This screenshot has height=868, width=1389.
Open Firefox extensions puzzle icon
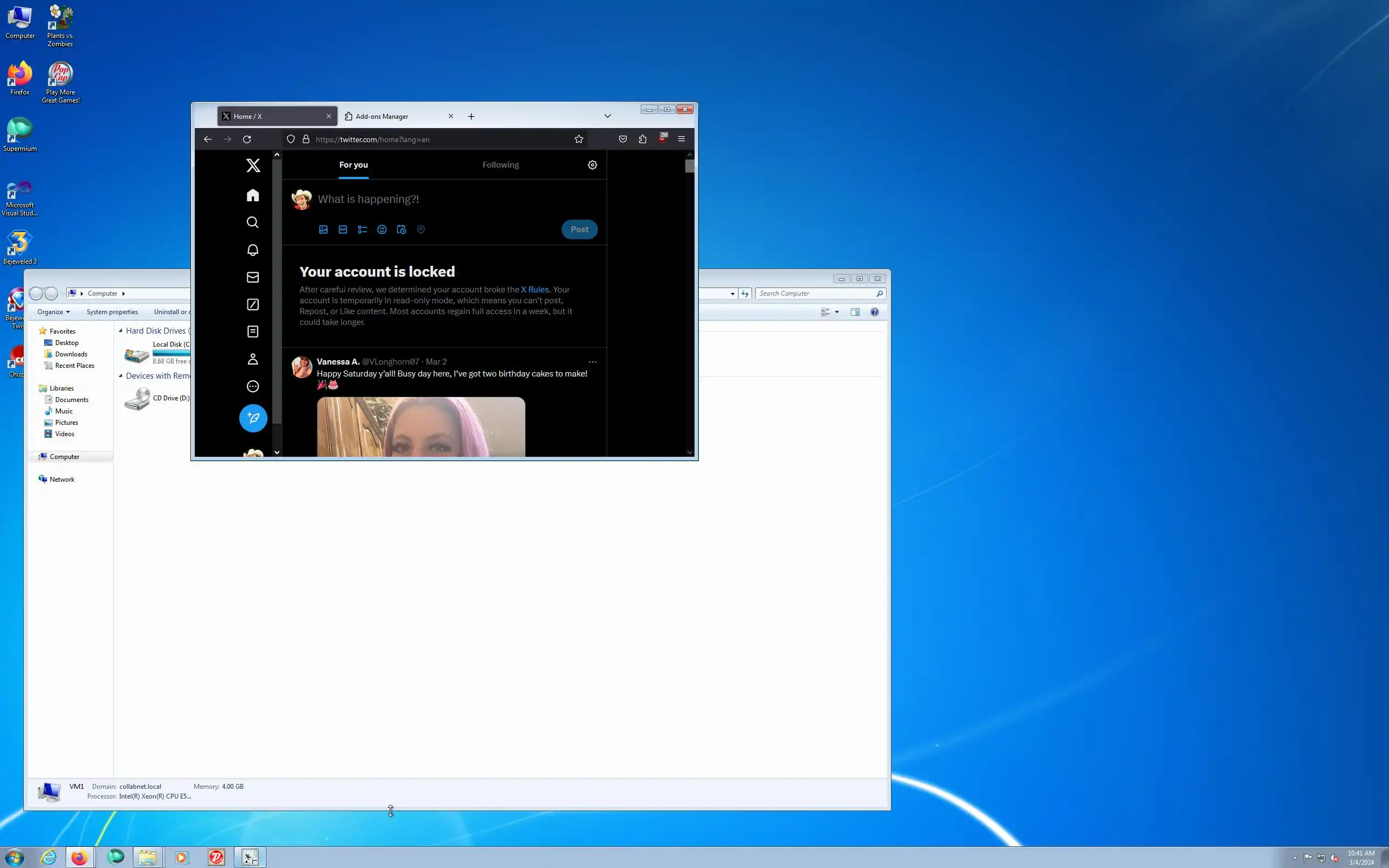pos(642,139)
